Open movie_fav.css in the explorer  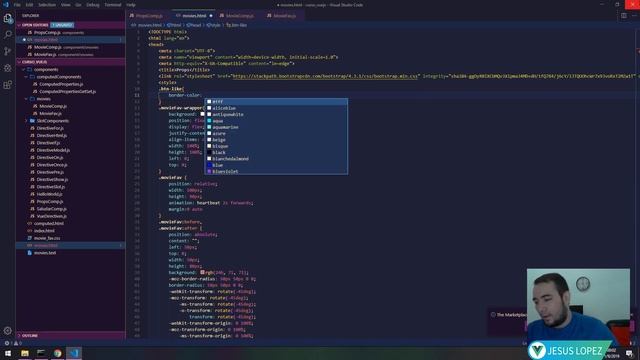point(47,238)
